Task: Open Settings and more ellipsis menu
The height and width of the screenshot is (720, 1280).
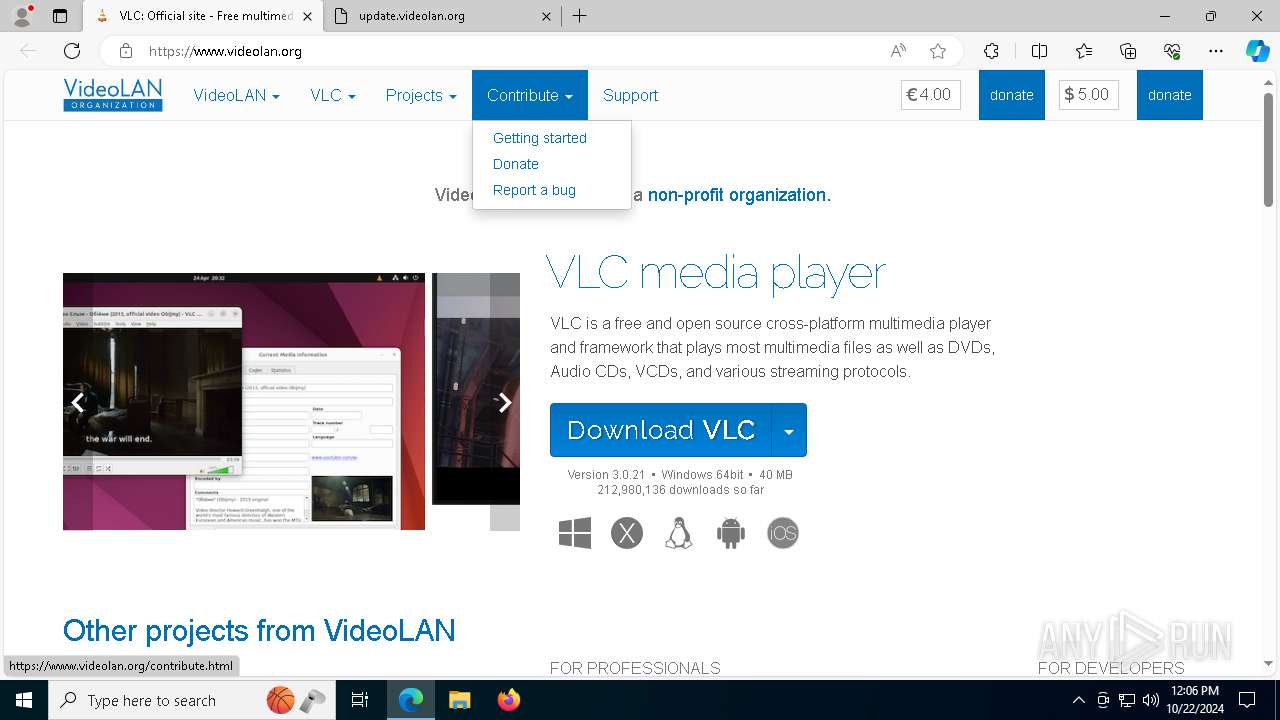Action: pos(1216,51)
